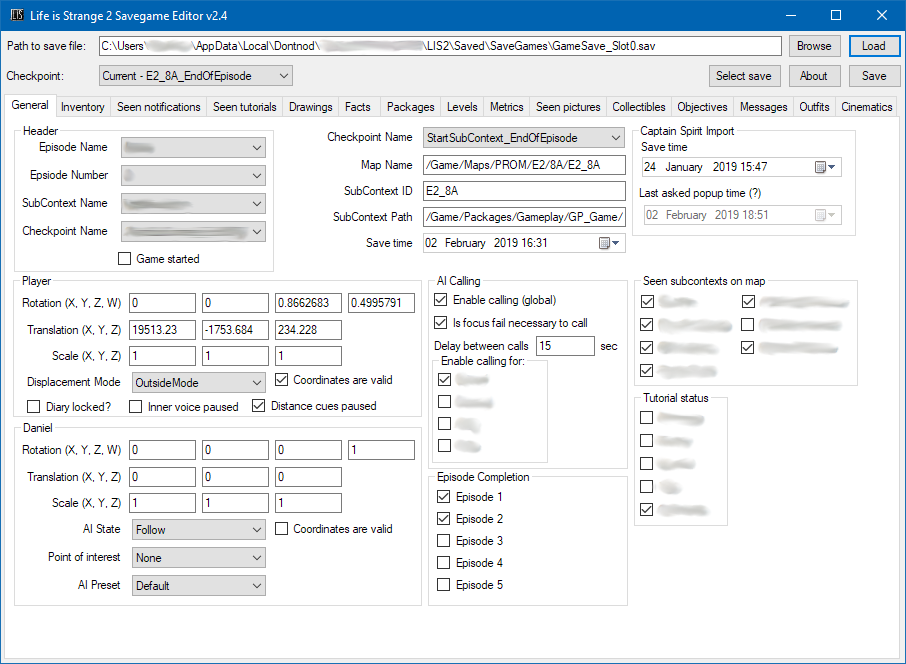The height and width of the screenshot is (664, 906).
Task: Open Displacement Mode dropdown
Action: click(199, 383)
